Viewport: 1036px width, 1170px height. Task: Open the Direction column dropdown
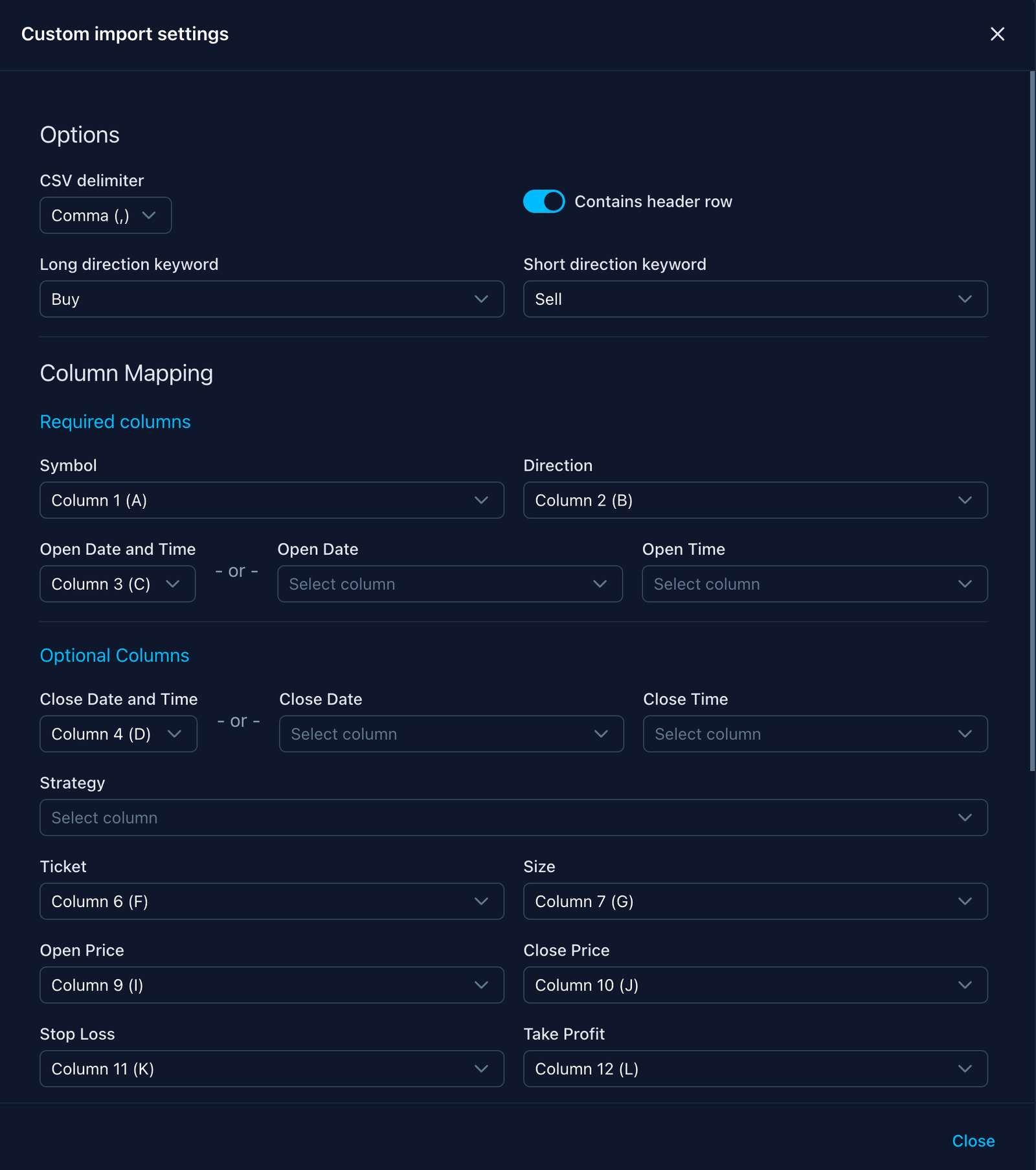[x=755, y=500]
